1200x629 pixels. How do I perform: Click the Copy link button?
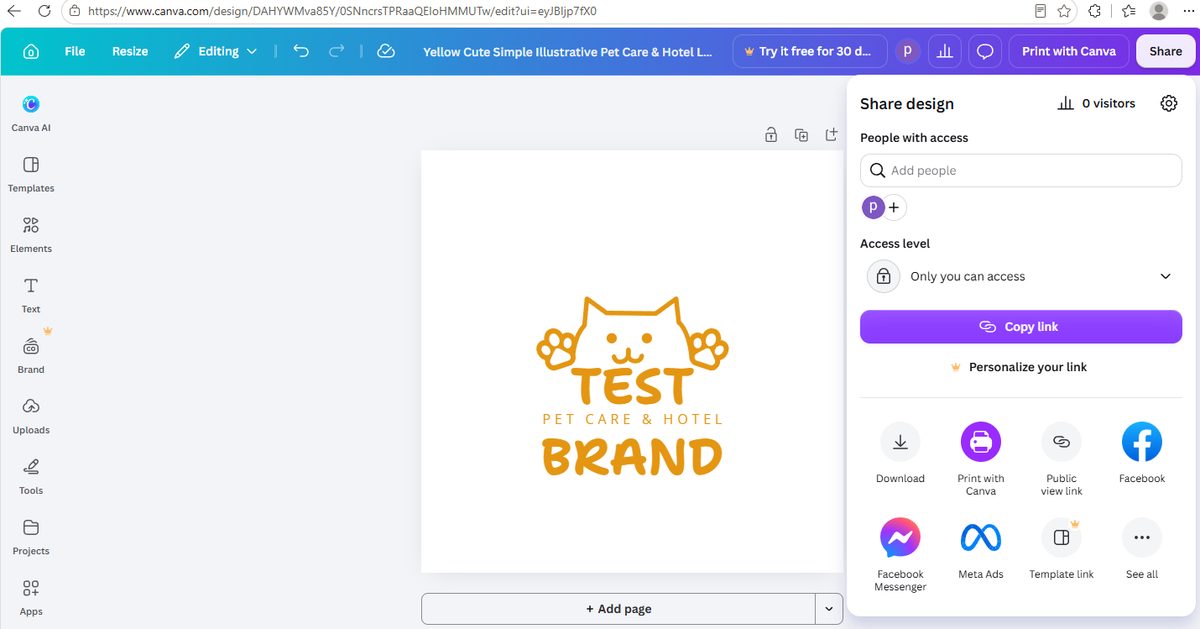(x=1021, y=327)
